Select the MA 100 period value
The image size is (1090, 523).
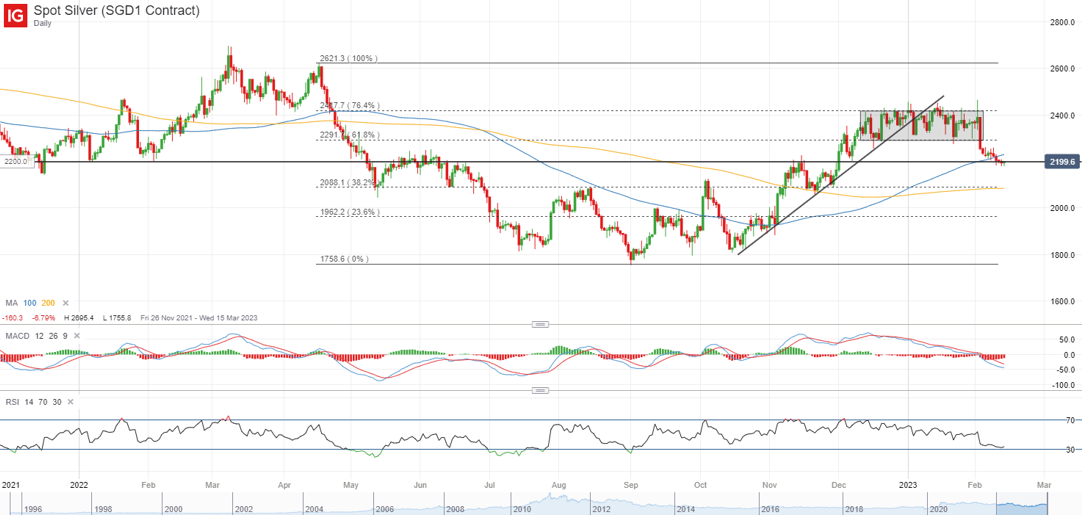point(29,303)
